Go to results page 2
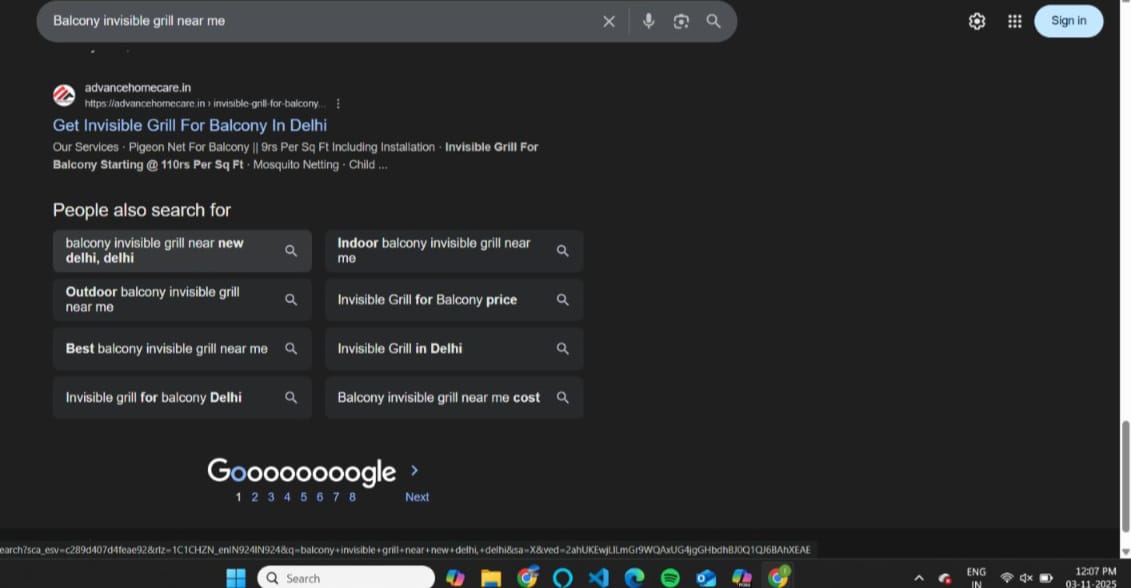 254,497
